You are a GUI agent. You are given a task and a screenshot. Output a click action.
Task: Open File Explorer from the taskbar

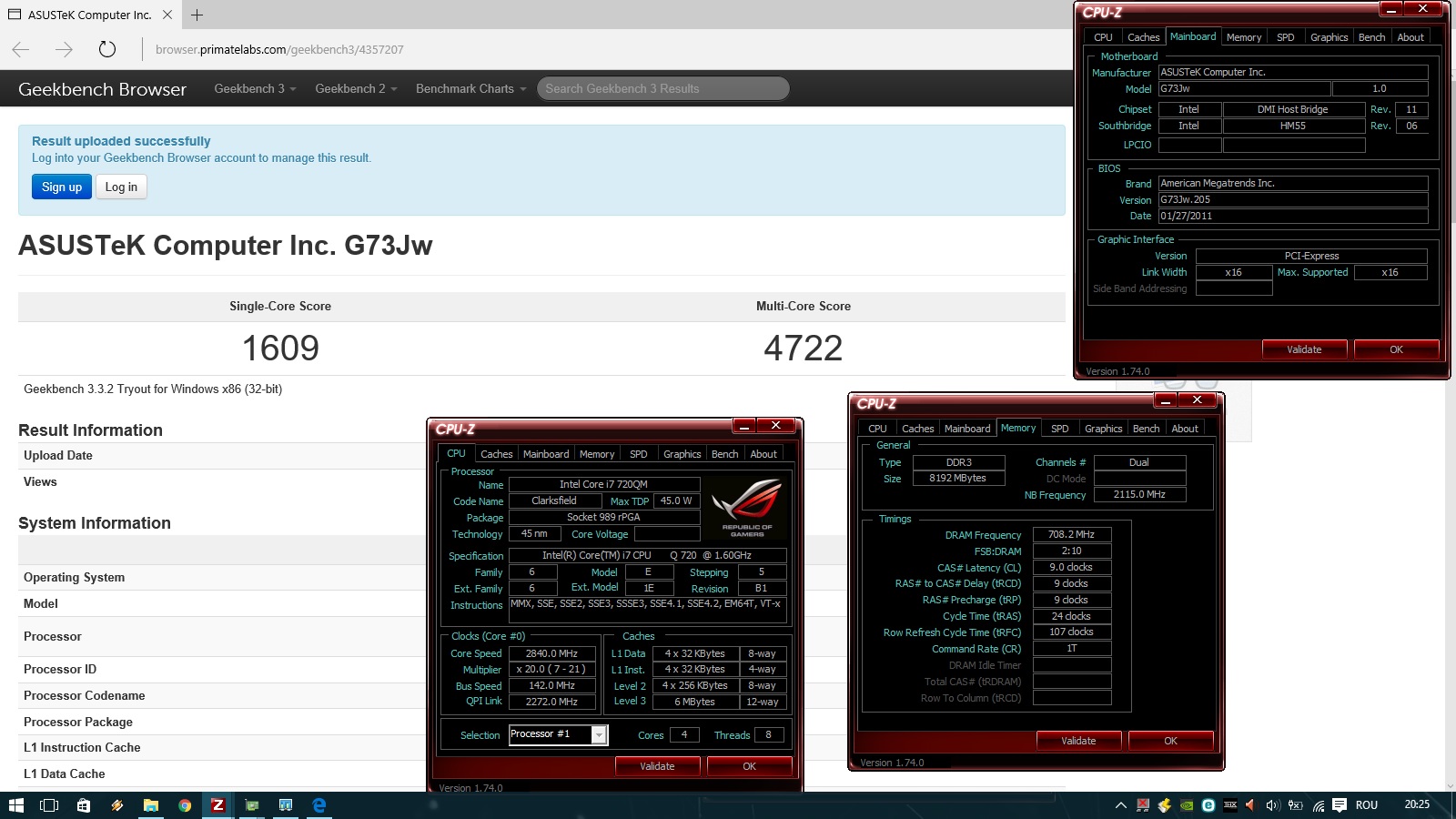tap(150, 805)
